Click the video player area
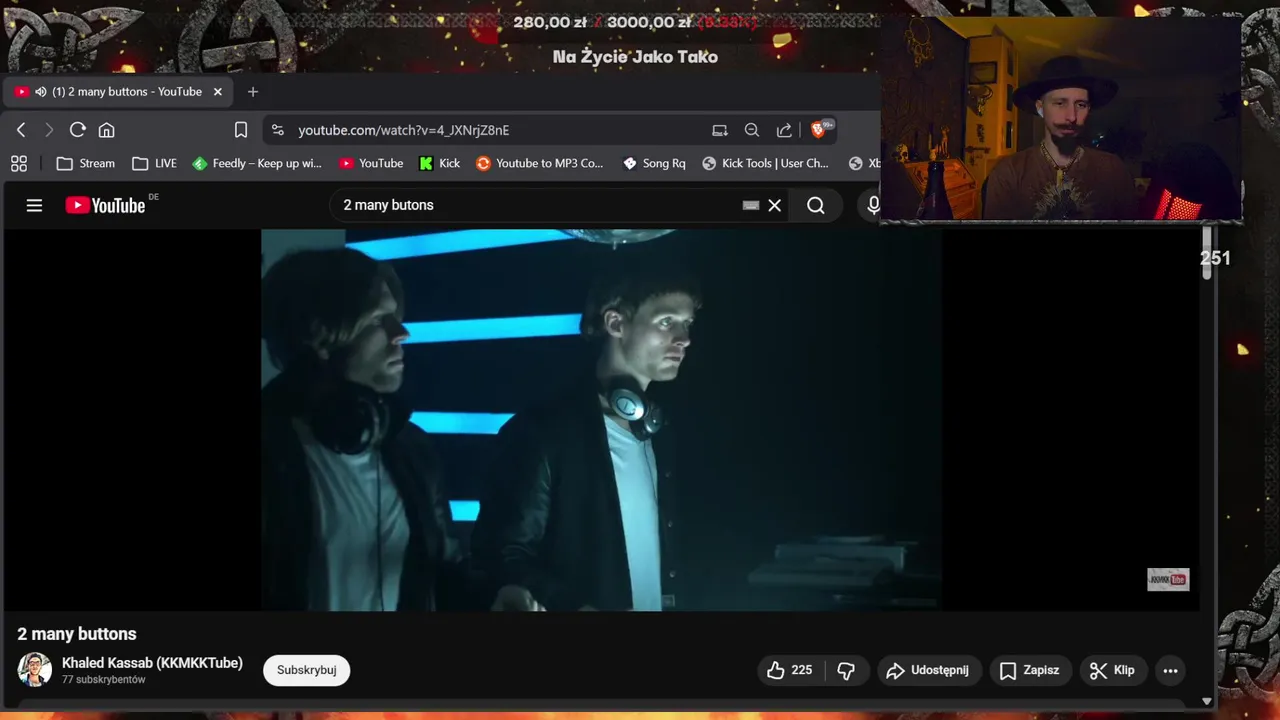Image resolution: width=1280 pixels, height=720 pixels. (x=601, y=419)
